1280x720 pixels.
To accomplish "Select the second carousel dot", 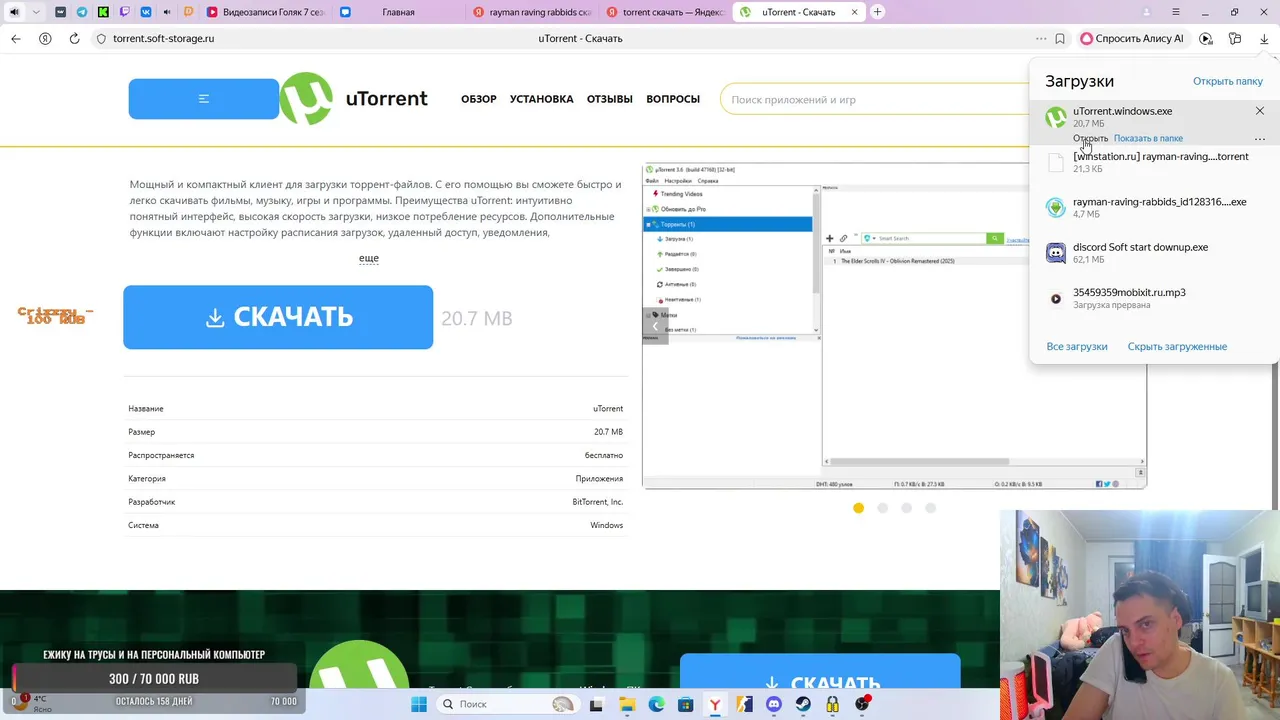I will [x=882, y=508].
